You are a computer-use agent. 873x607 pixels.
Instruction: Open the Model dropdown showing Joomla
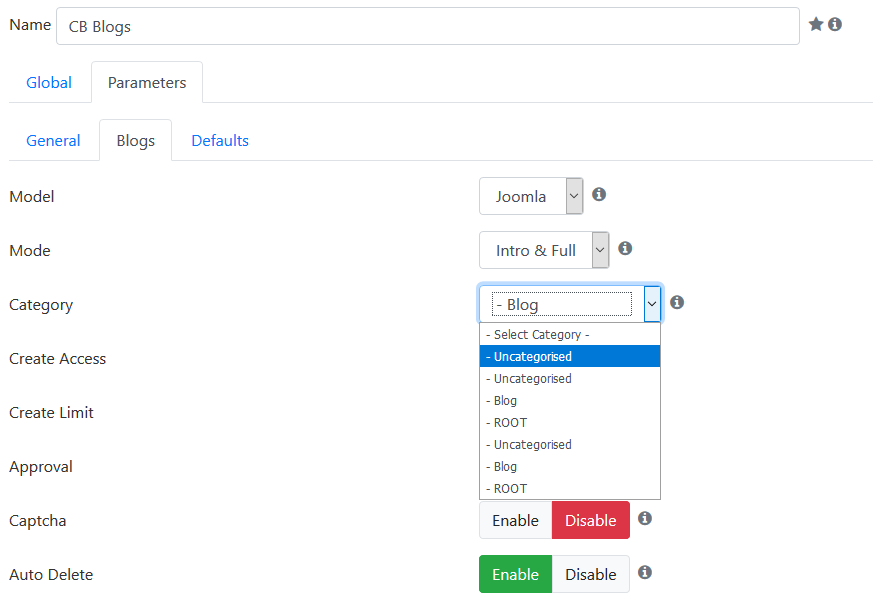(x=531, y=196)
